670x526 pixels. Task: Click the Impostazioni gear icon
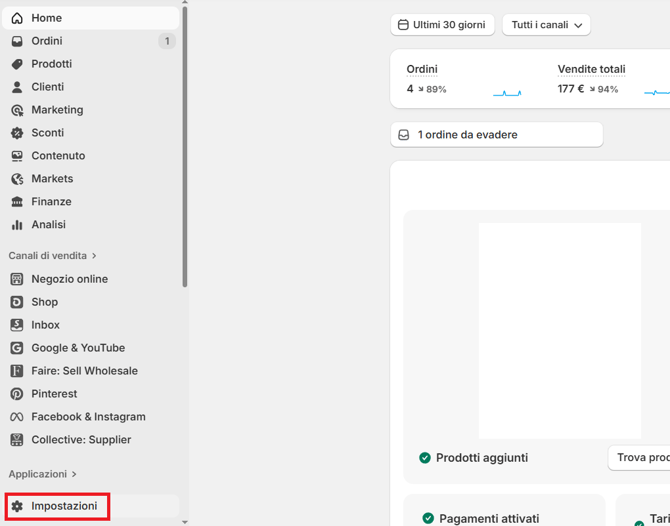coord(17,506)
